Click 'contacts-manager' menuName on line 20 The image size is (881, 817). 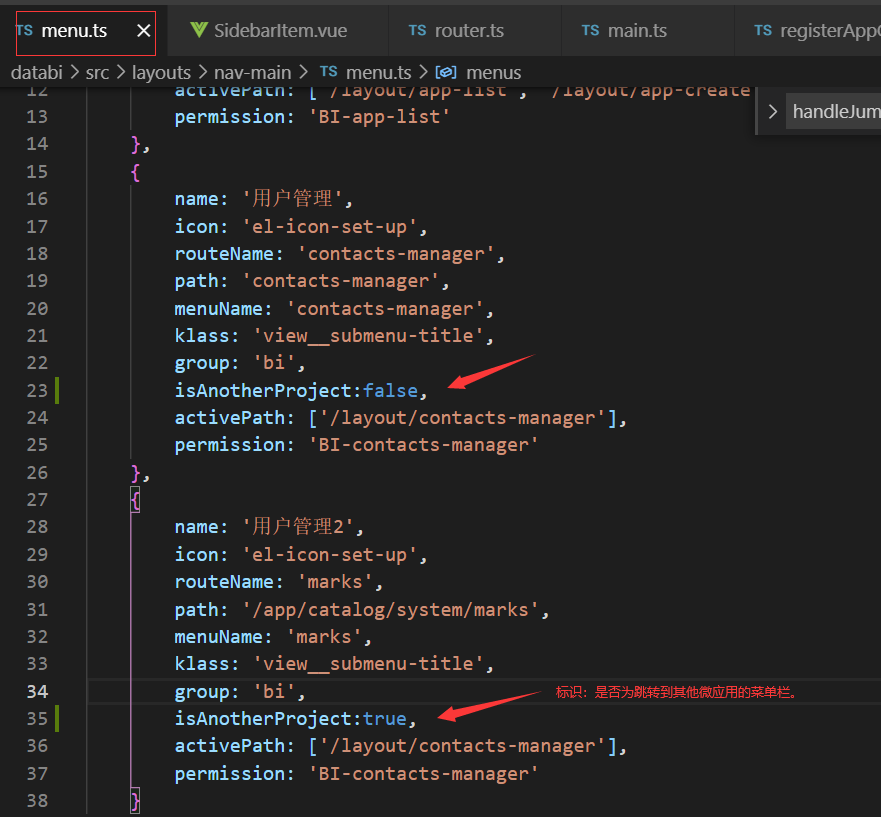pyautogui.click(x=385, y=309)
